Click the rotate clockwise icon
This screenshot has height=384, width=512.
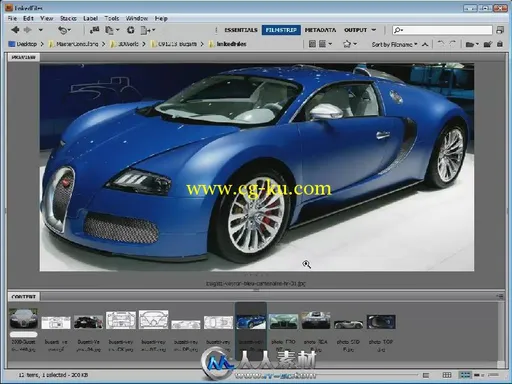(x=453, y=44)
